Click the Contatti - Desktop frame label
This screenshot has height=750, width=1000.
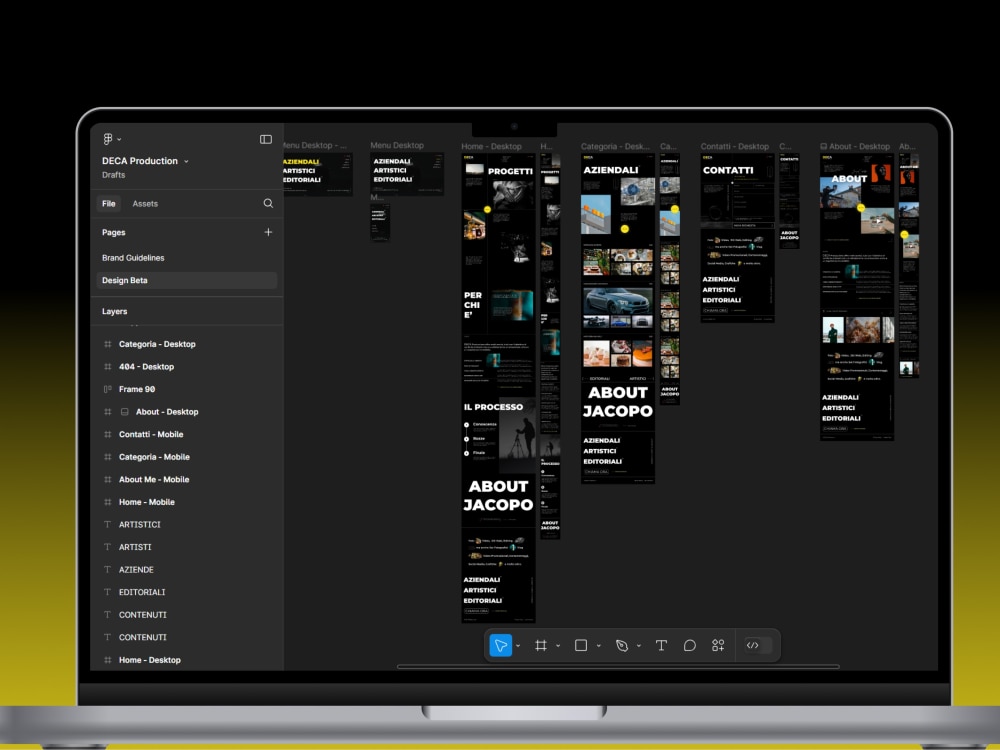coord(735,147)
